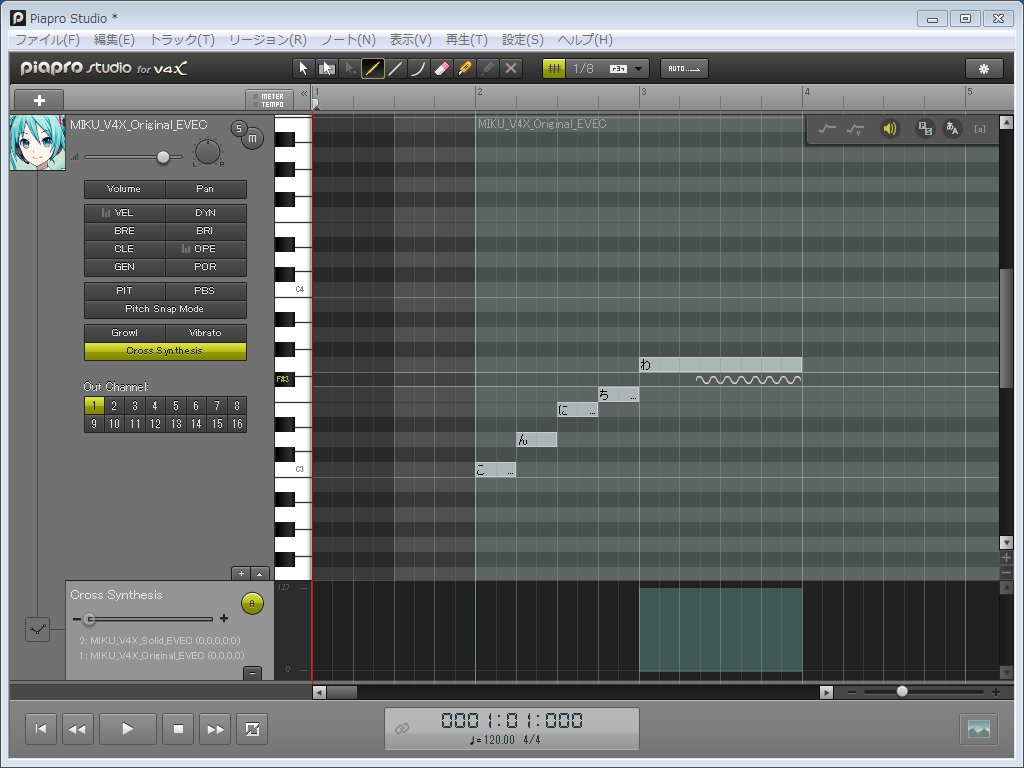
Task: Select Out Channel 5
Action: pyautogui.click(x=176, y=406)
